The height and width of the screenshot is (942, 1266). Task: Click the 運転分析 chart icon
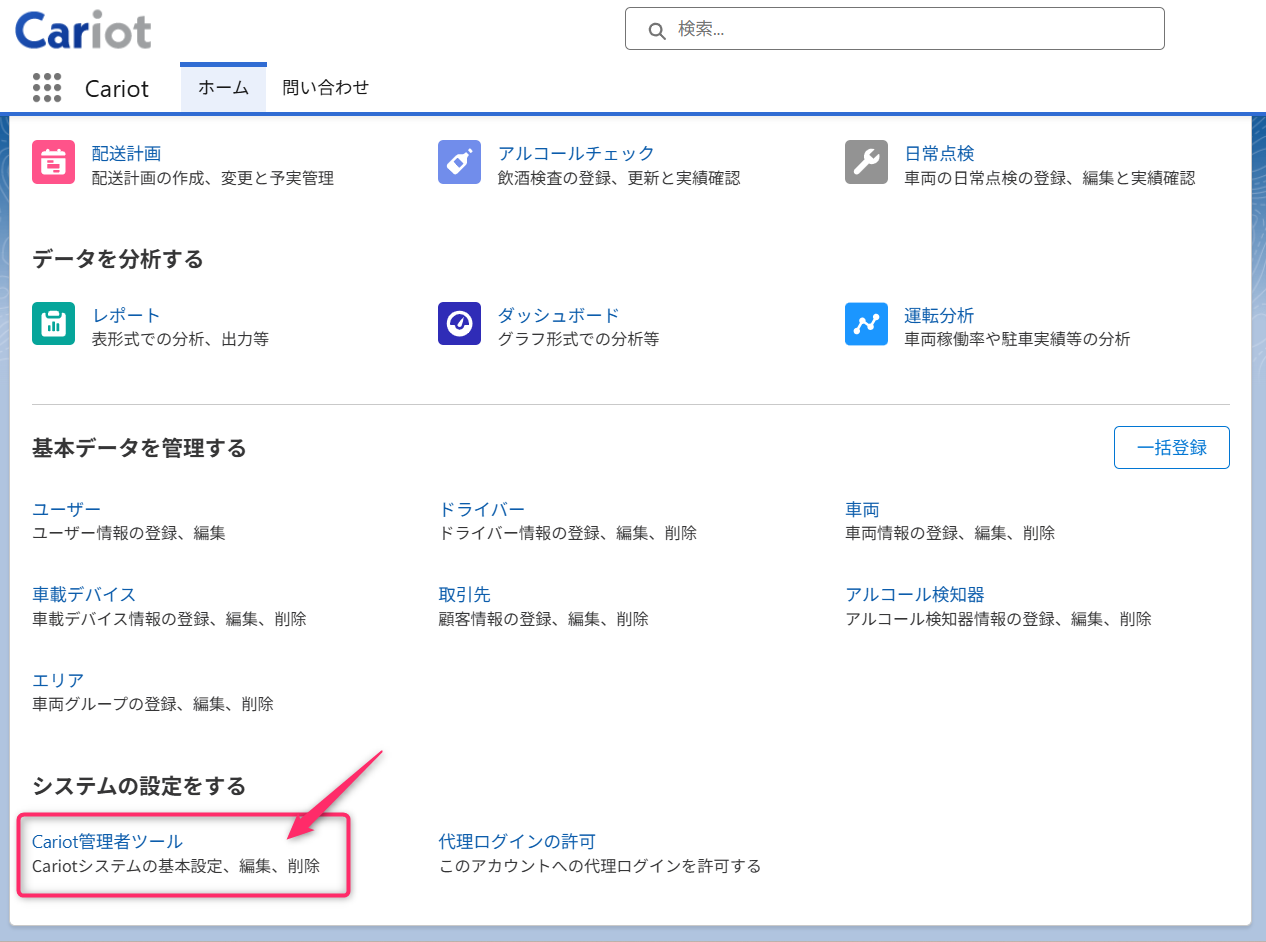(x=866, y=324)
